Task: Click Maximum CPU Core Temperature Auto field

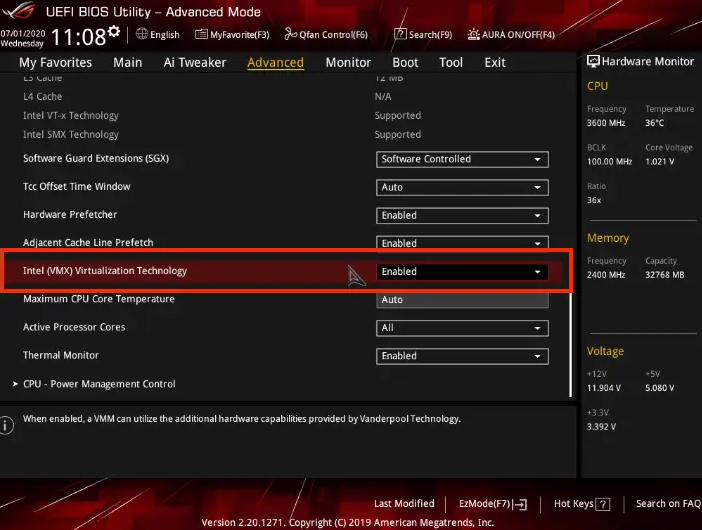Action: pos(462,300)
